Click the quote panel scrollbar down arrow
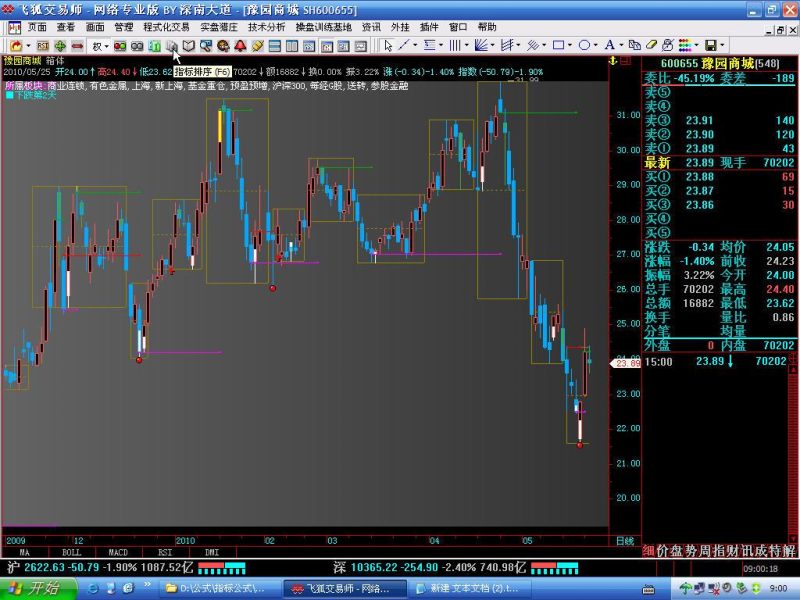The image size is (800, 600). (794, 540)
